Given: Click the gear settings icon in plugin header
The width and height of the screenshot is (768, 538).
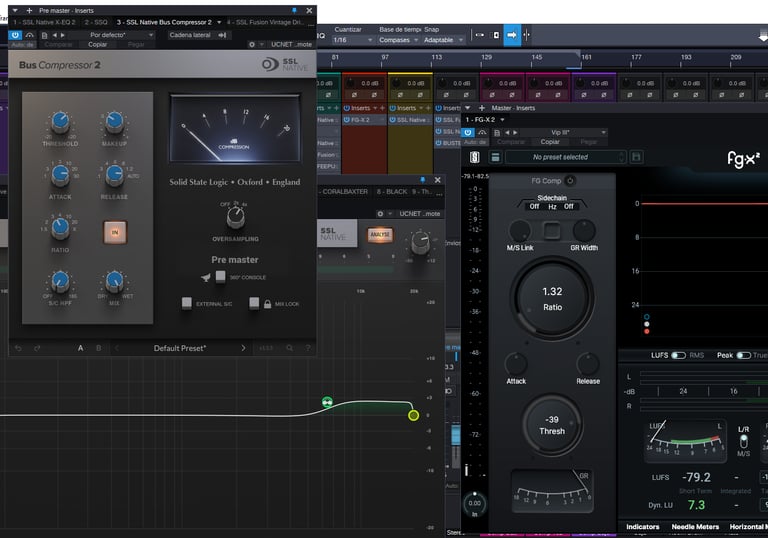Looking at the screenshot, I should click(251, 45).
